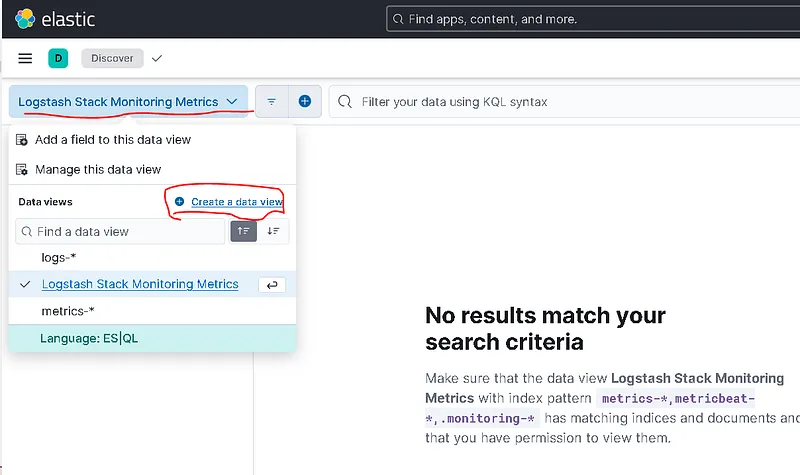
Task: Click the Find apps global search box
Action: click(x=593, y=19)
